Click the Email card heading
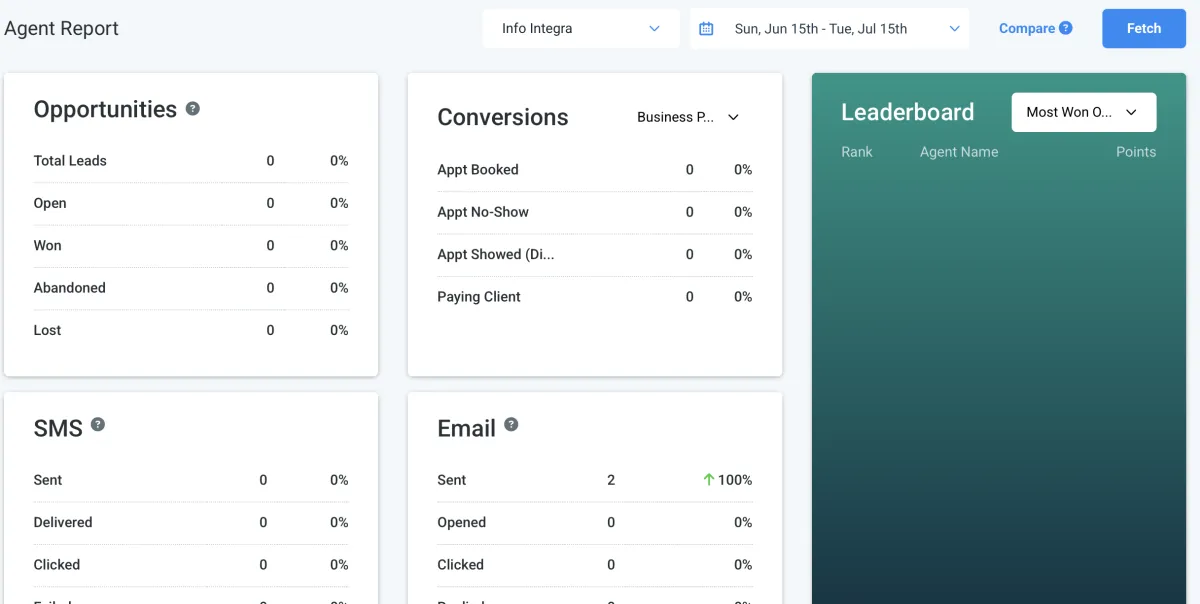1200x604 pixels. point(467,429)
